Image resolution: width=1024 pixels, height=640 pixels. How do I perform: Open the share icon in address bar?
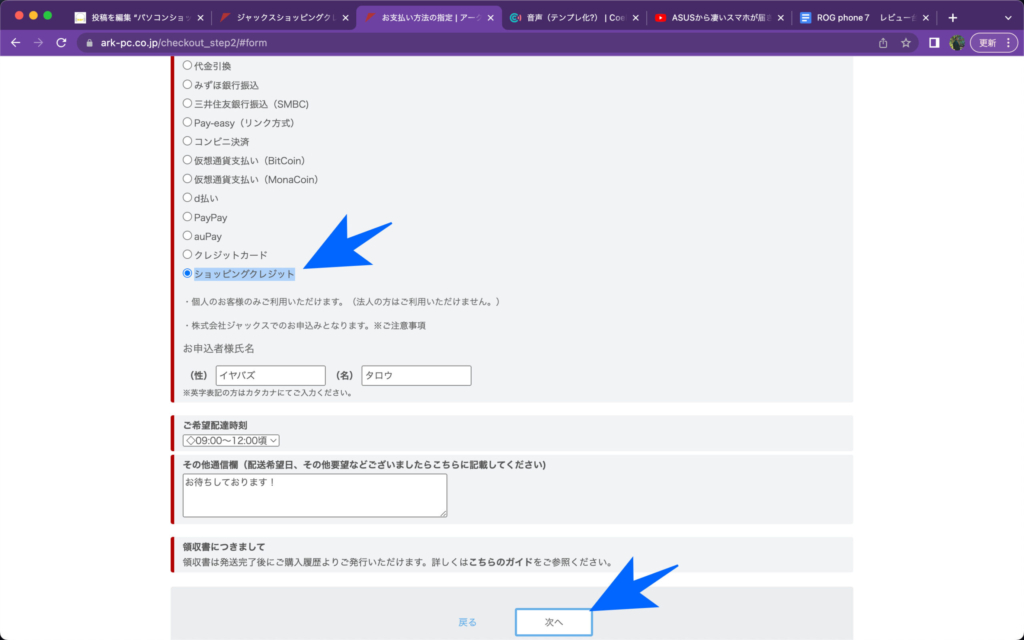(883, 43)
